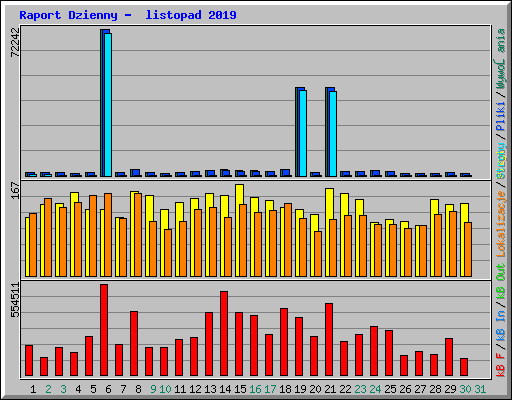Viewport: 512px width, 400px height.
Task: Select the 167 y-axis value
Action: click(15, 190)
